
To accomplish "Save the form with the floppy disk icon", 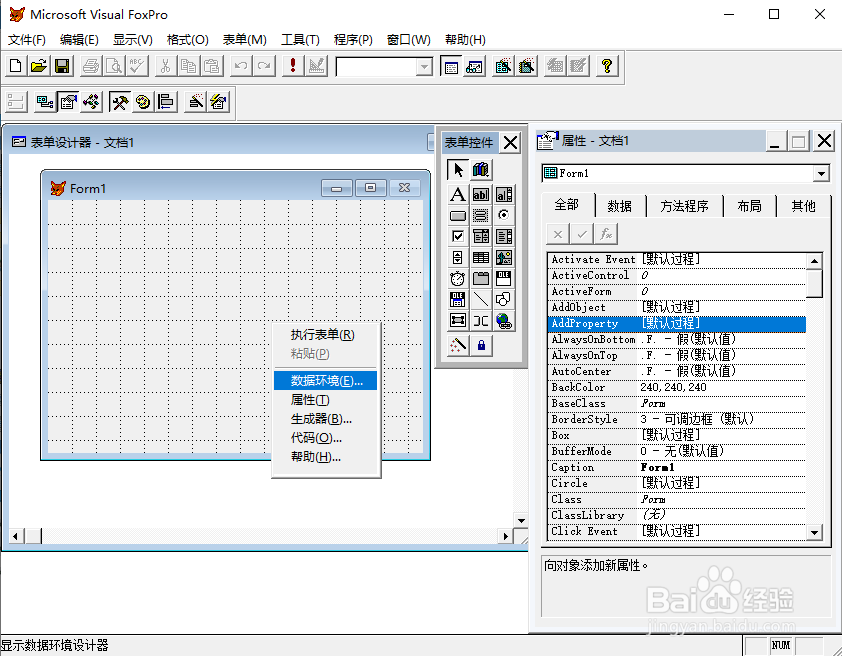I will [x=62, y=66].
